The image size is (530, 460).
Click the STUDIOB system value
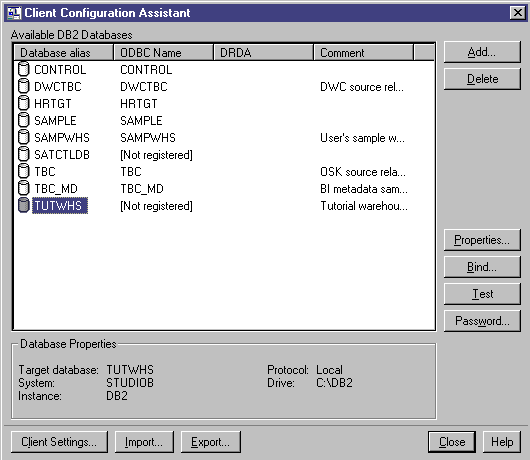(130, 383)
